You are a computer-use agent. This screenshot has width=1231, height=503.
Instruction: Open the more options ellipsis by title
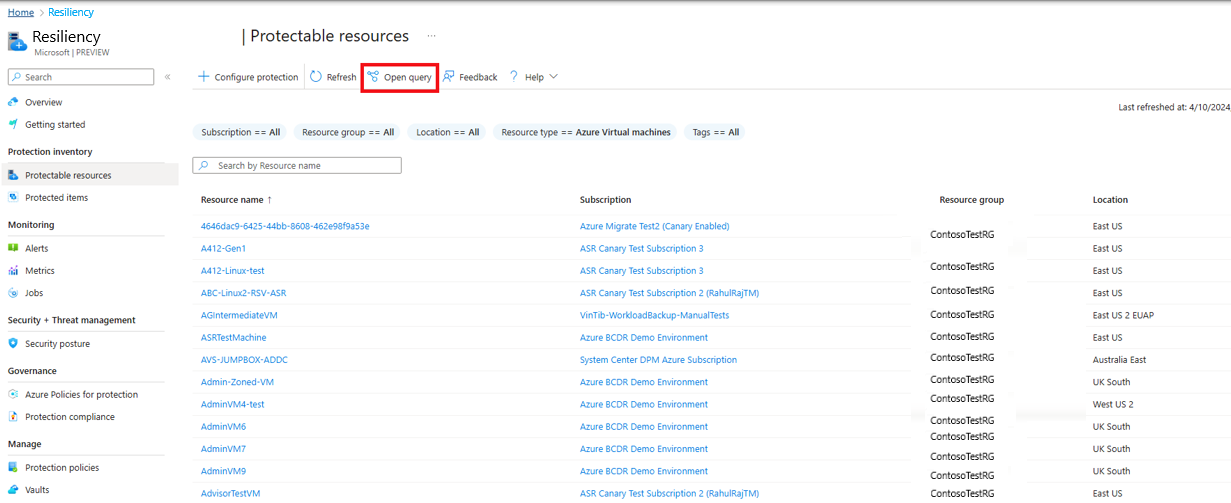pos(432,36)
